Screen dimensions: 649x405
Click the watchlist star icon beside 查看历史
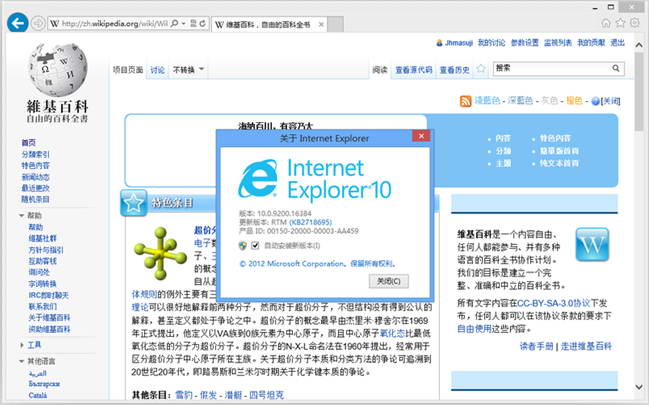click(481, 69)
